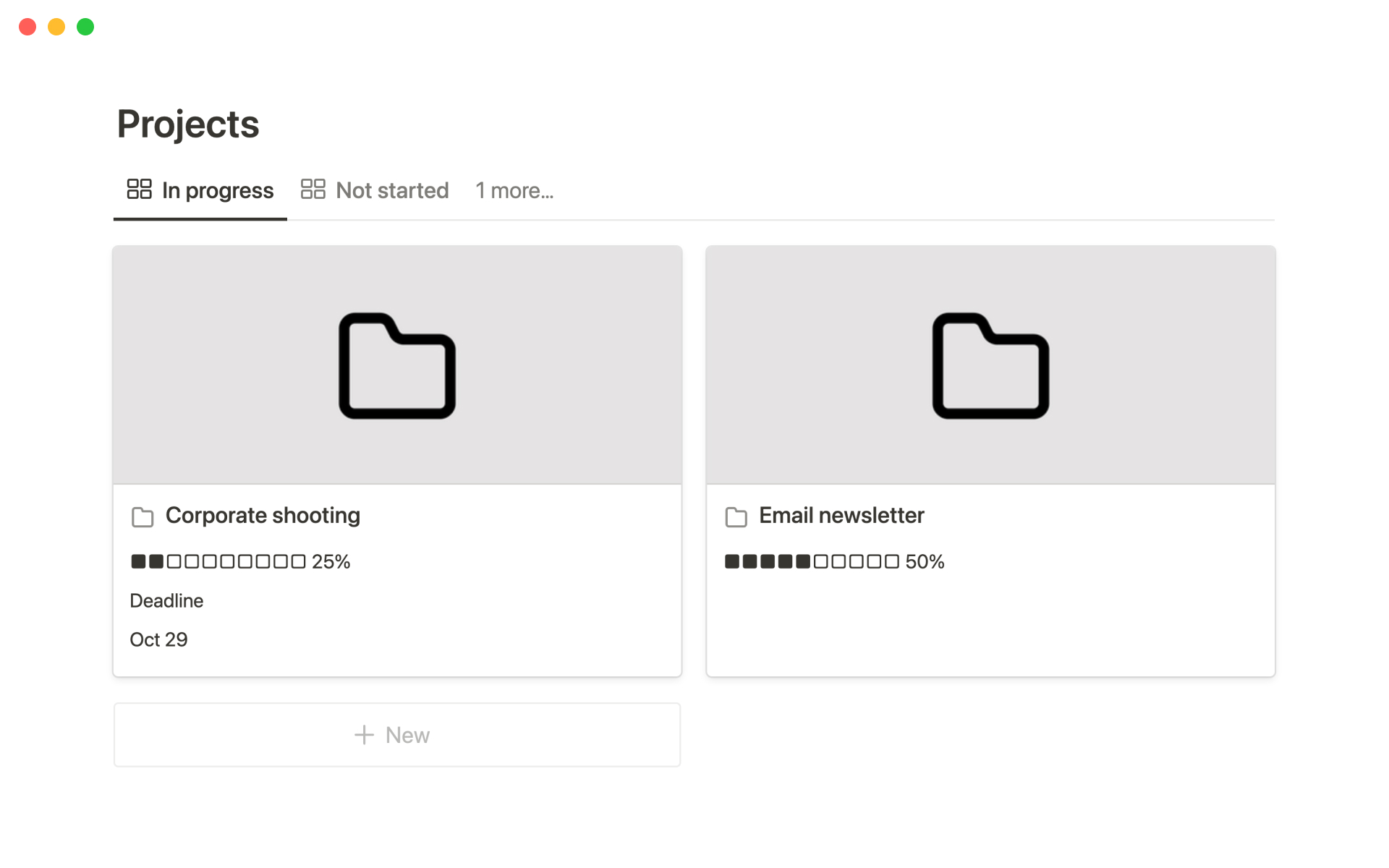Viewport: 1389px width, 868px height.
Task: Click the large folder cover of Corporate shooting
Action: [397, 365]
